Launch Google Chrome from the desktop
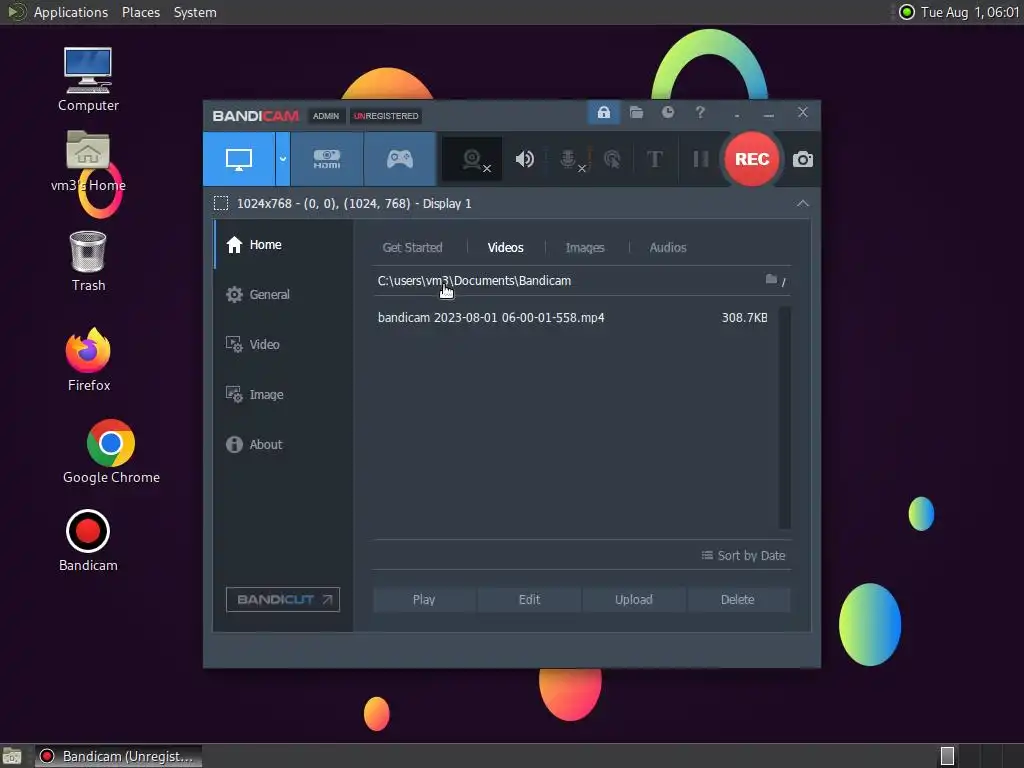This screenshot has width=1024, height=768. click(x=111, y=452)
